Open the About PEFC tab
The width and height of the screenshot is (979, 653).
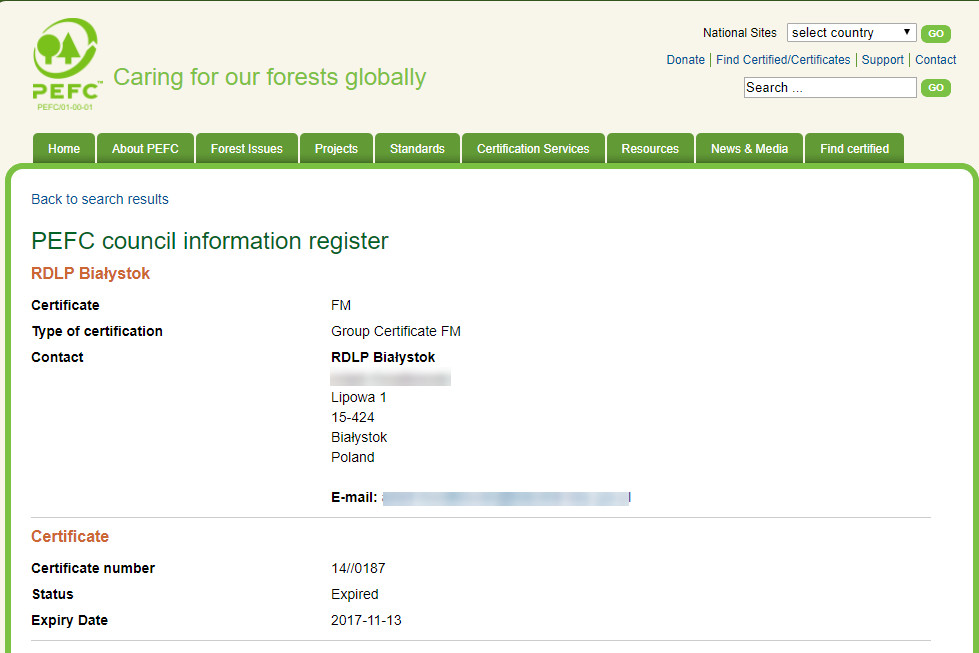tap(145, 149)
